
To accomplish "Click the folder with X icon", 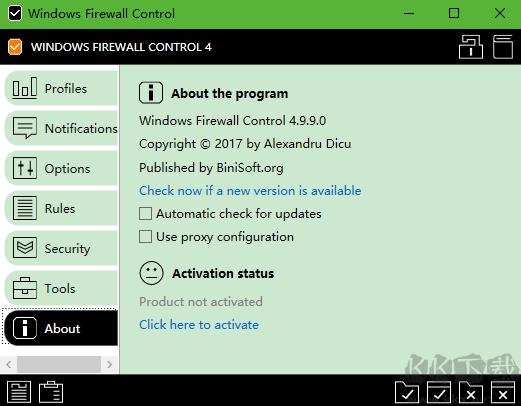I will tap(471, 392).
